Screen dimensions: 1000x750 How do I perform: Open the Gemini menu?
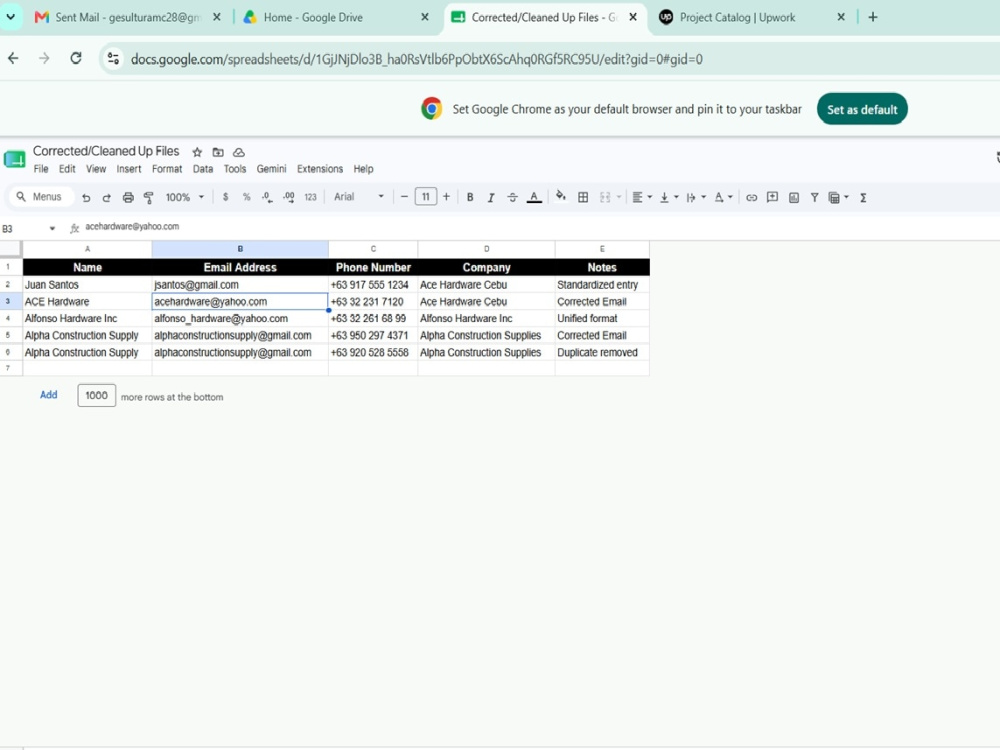[271, 169]
